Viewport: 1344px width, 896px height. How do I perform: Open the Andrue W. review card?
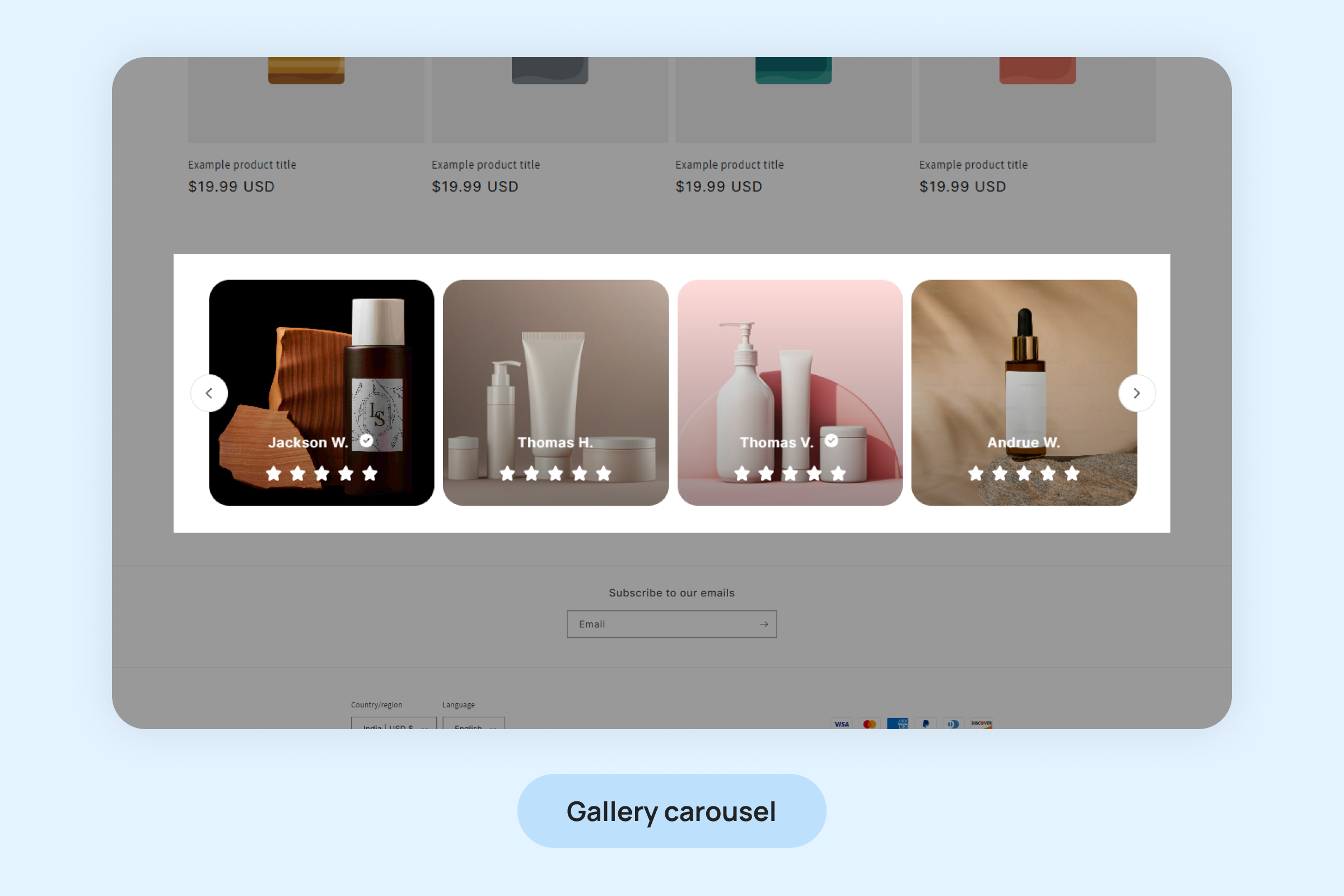pyautogui.click(x=1024, y=393)
